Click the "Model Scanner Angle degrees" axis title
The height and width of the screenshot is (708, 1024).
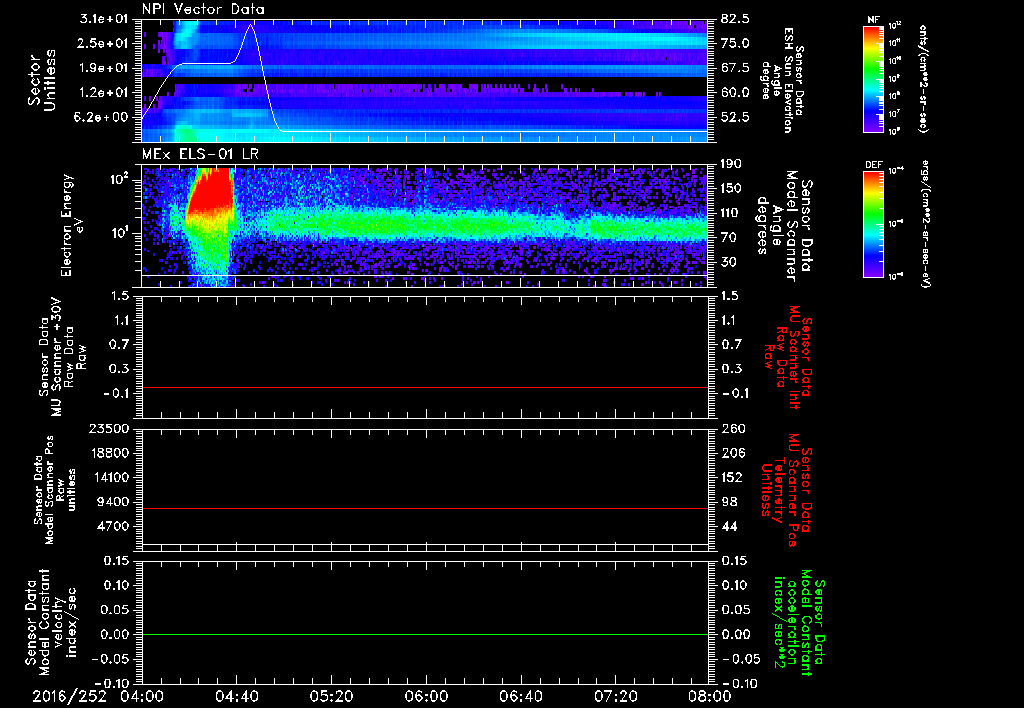784,227
